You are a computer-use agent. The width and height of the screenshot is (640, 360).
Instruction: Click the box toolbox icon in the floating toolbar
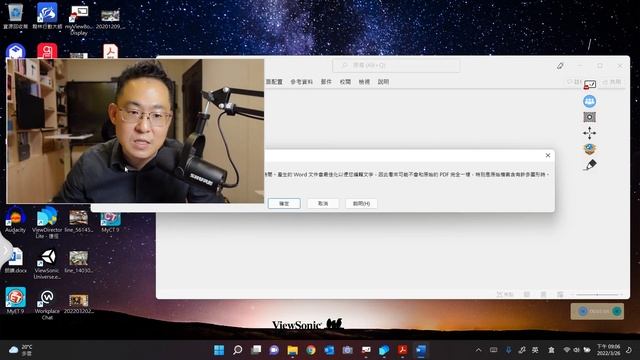pyautogui.click(x=589, y=149)
